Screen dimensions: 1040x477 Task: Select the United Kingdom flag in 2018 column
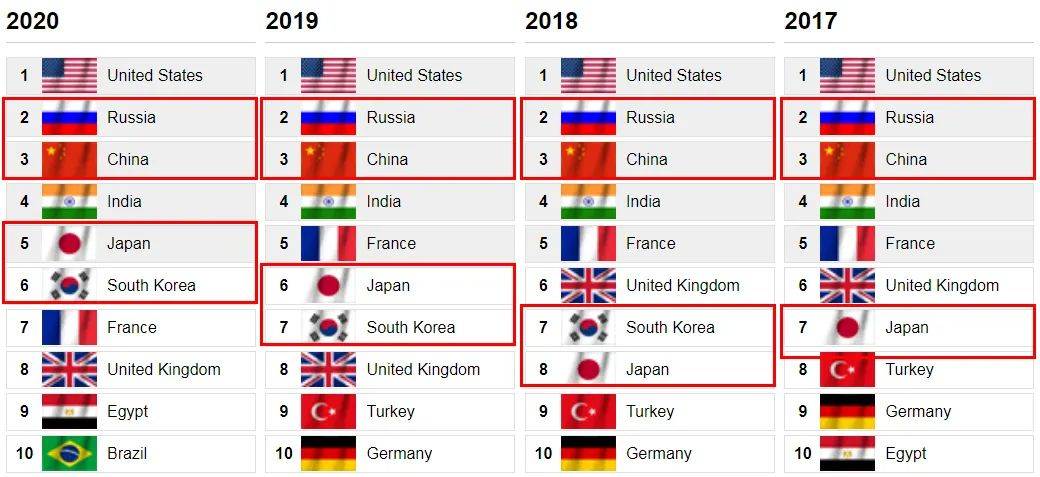(x=588, y=285)
